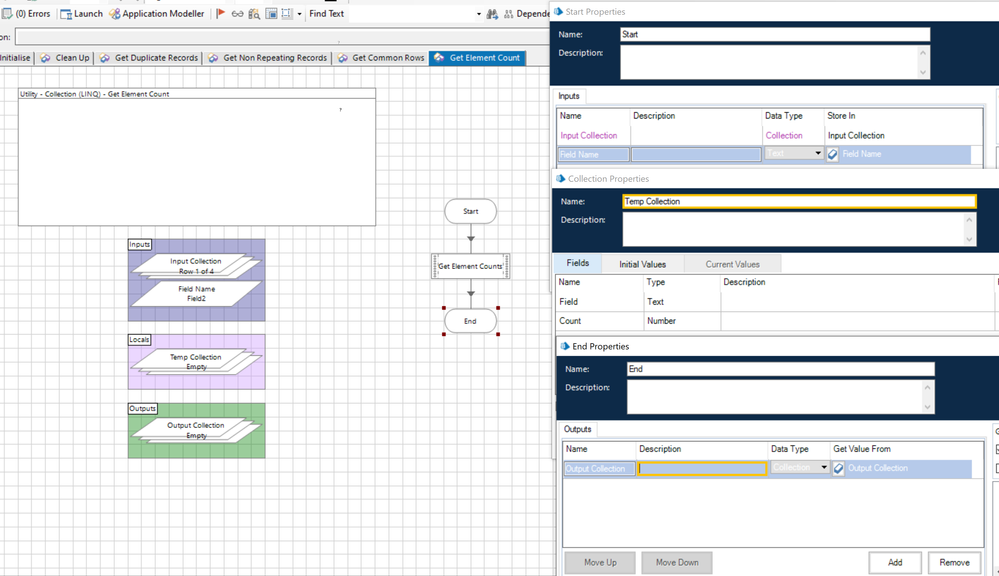The image size is (999, 576).
Task: Click the Temp Collection name field
Action: click(798, 201)
